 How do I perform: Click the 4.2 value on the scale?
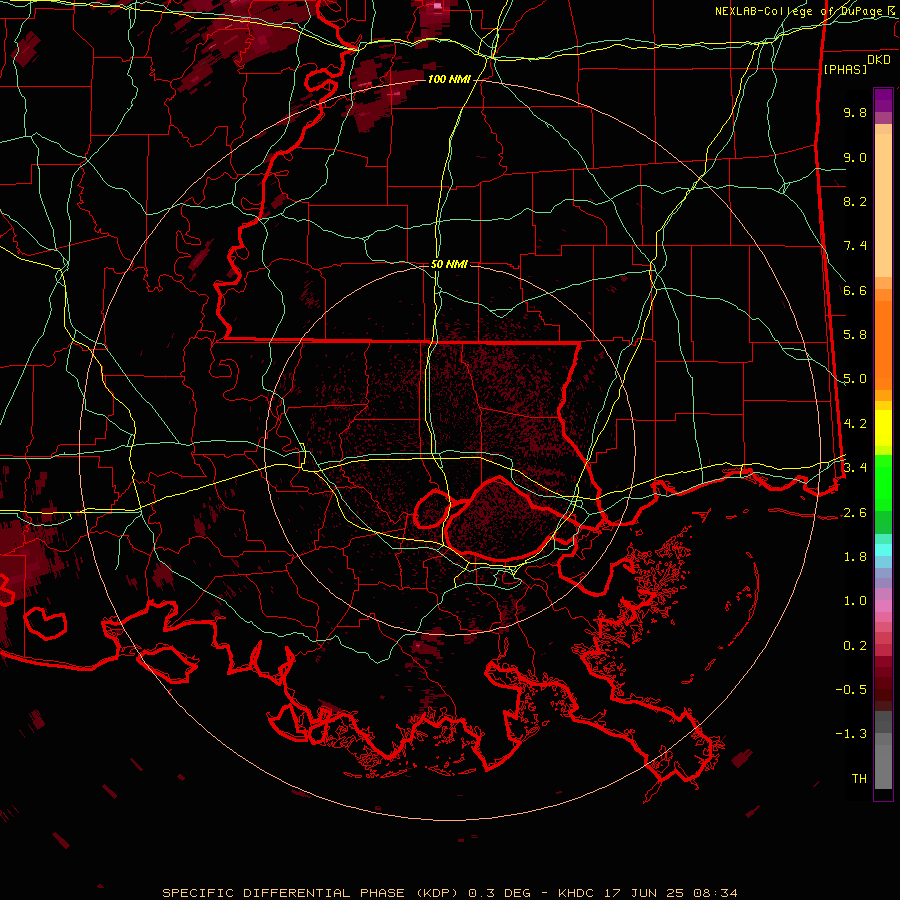pos(855,424)
